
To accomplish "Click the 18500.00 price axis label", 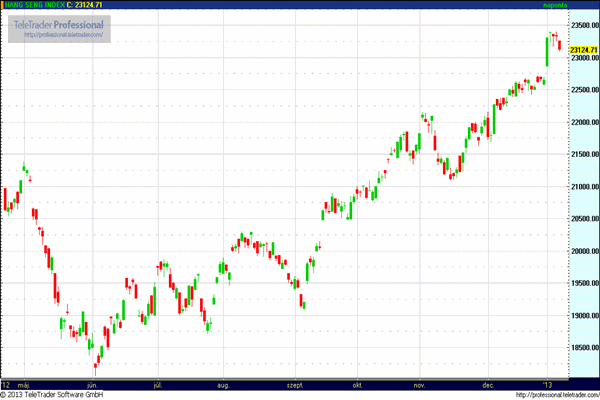I will pos(583,348).
